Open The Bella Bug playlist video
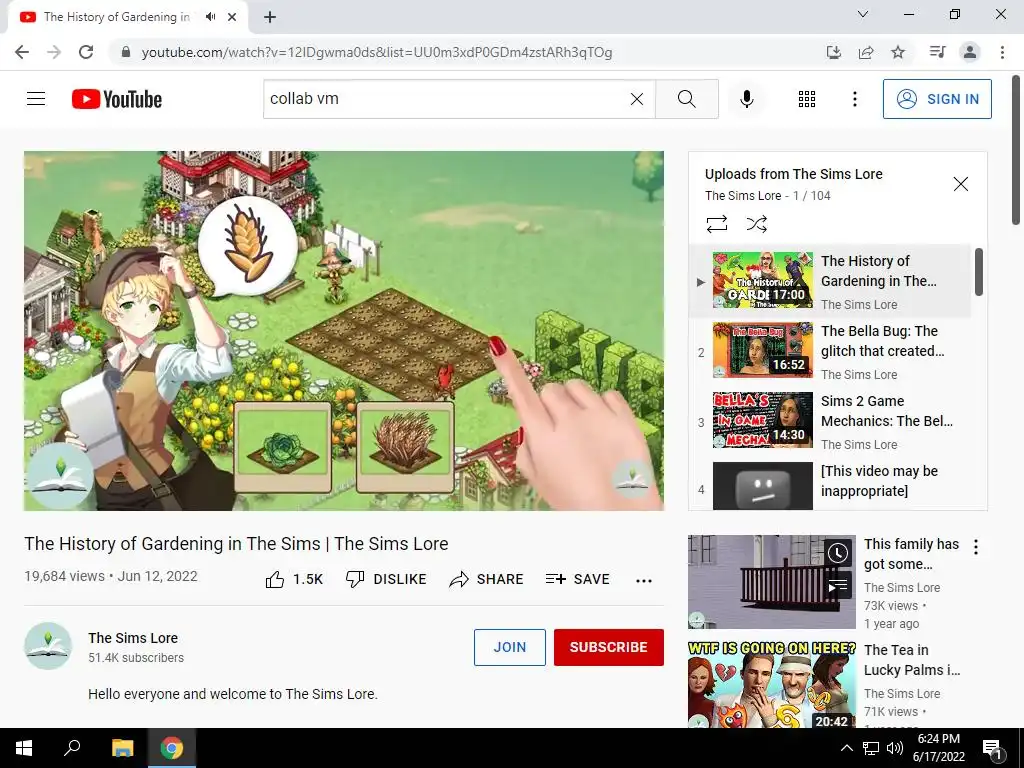1024x768 pixels. click(829, 351)
